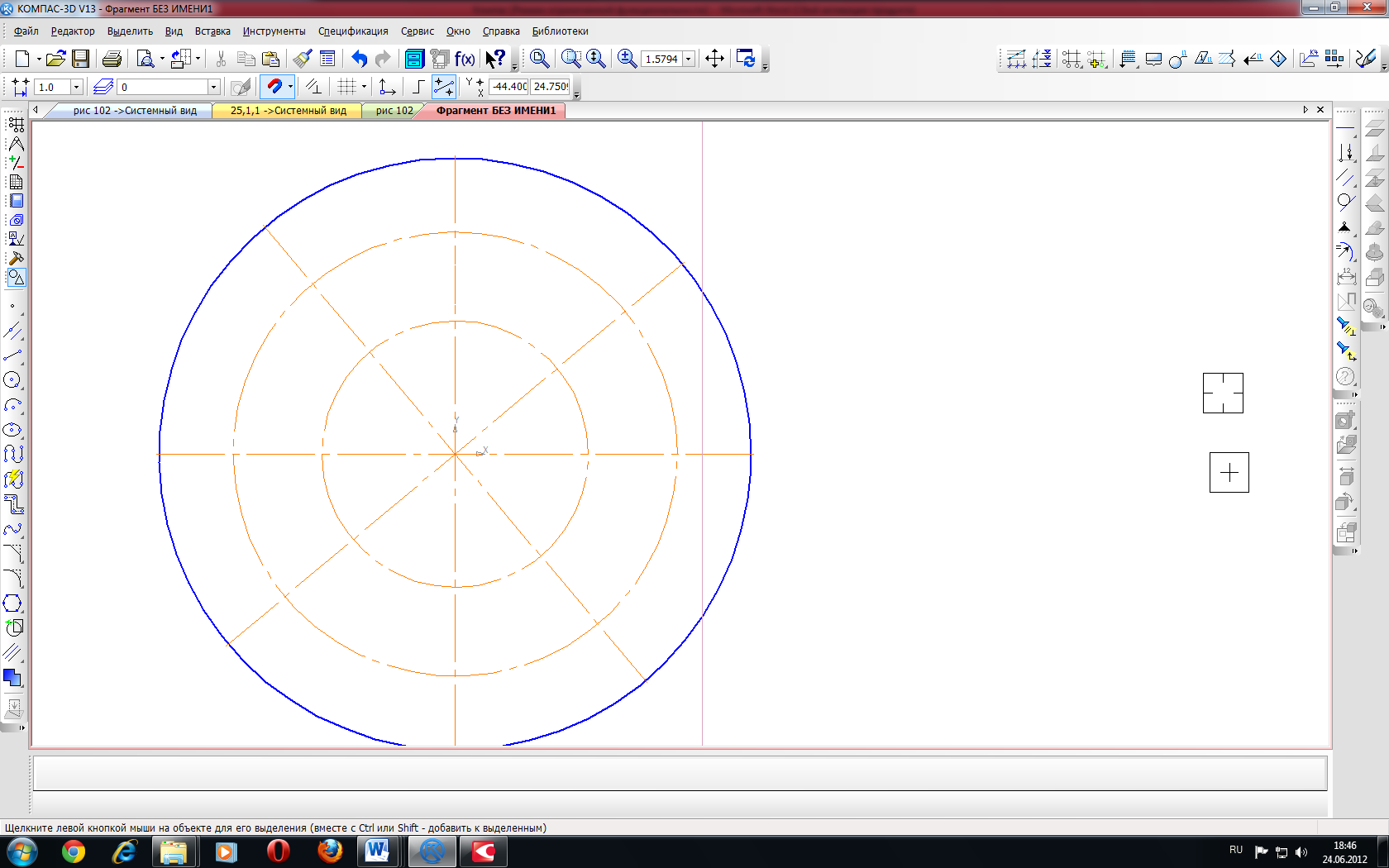Click the Redo arrow
Image resolution: width=1389 pixels, height=868 pixels.
[383, 59]
